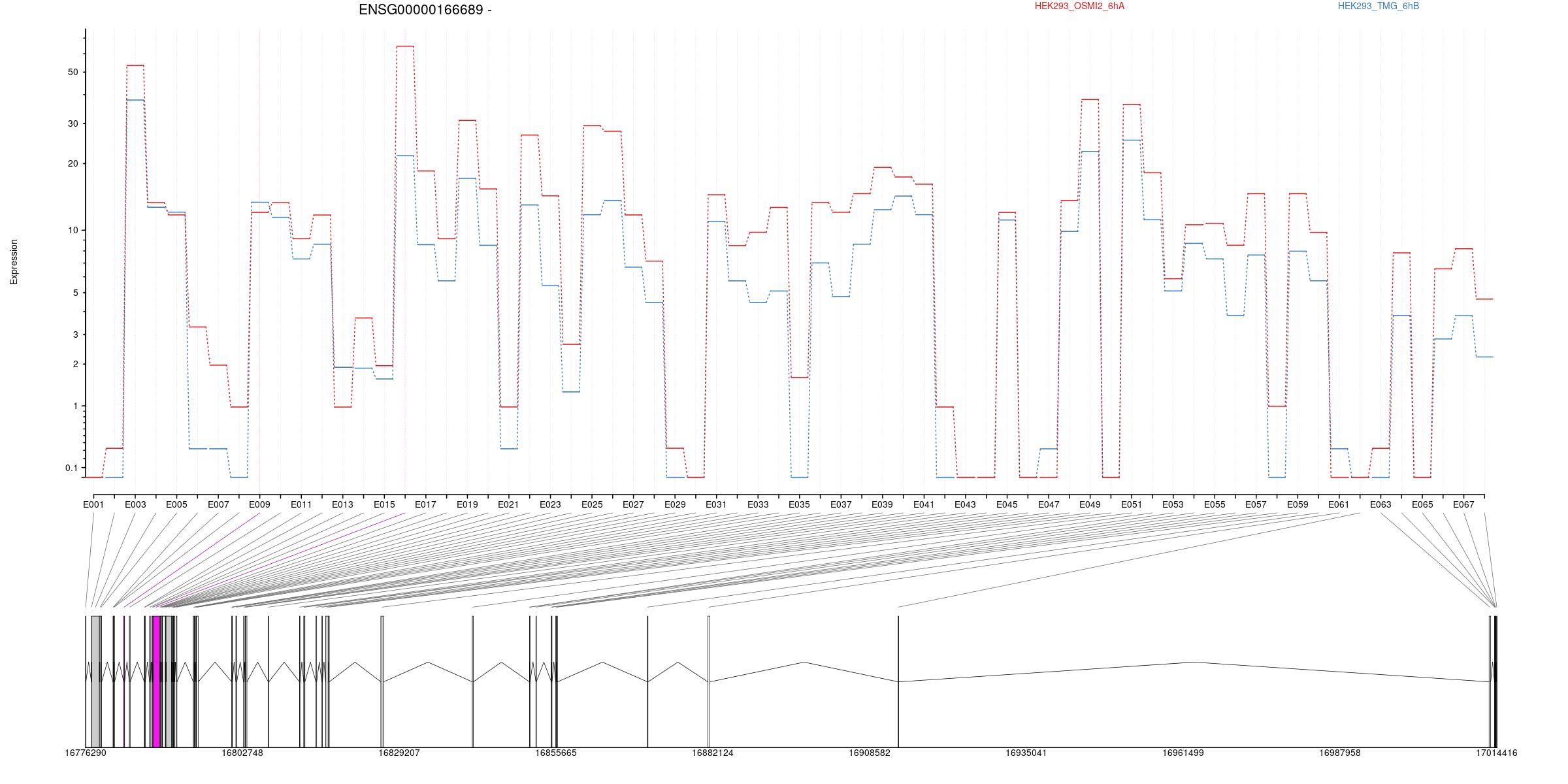Click exon label E035
The height and width of the screenshot is (784, 1568).
click(799, 504)
